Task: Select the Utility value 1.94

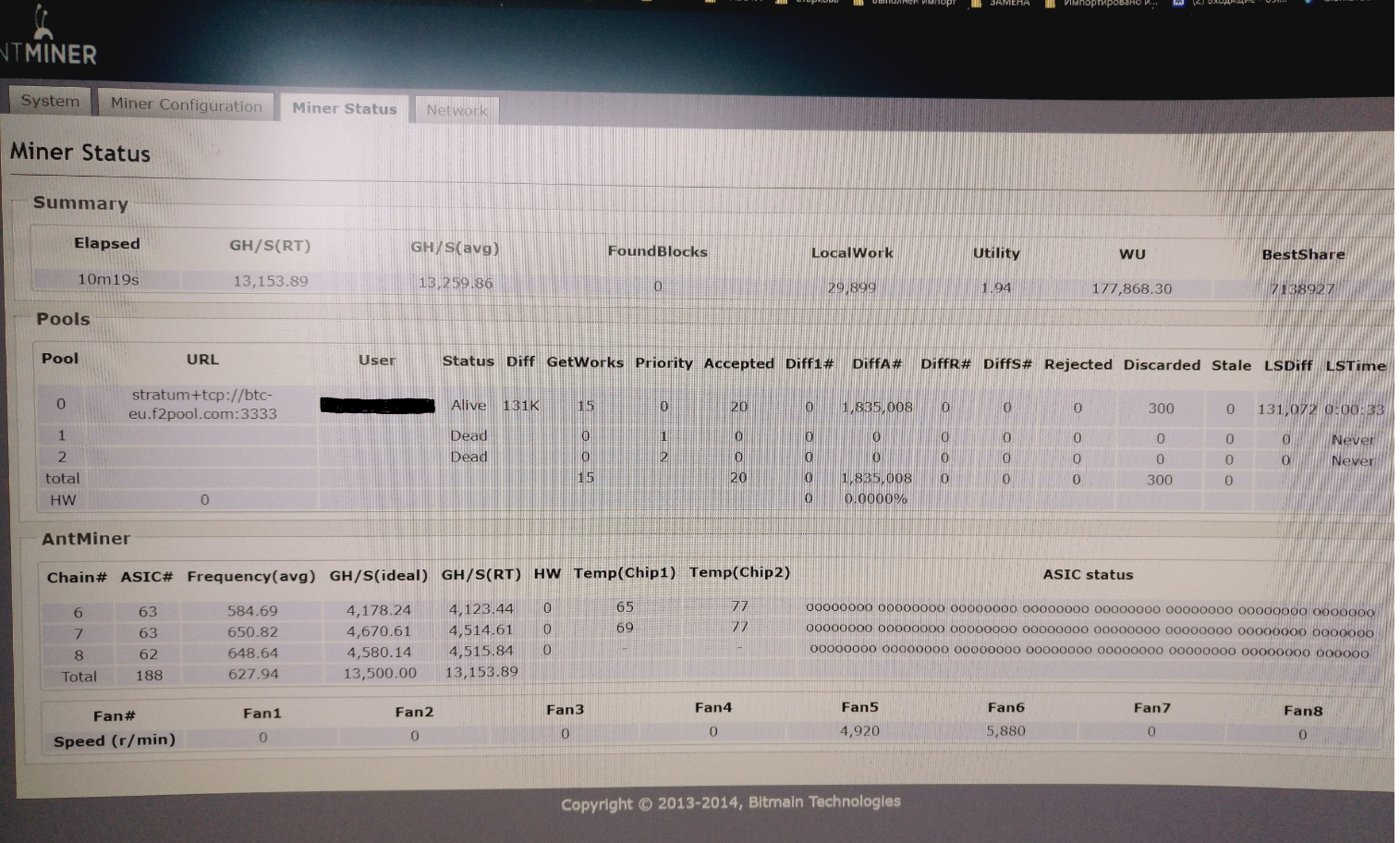Action: pyautogui.click(x=996, y=287)
